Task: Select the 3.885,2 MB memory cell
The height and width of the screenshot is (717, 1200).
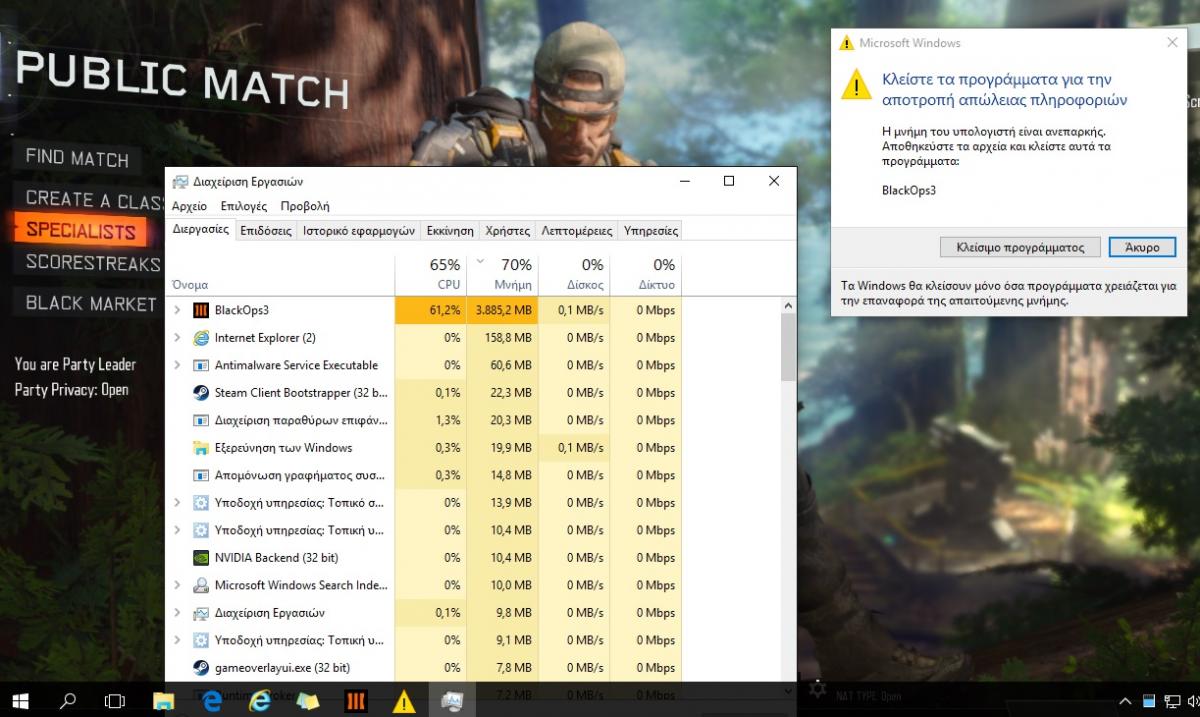Action: 502,310
